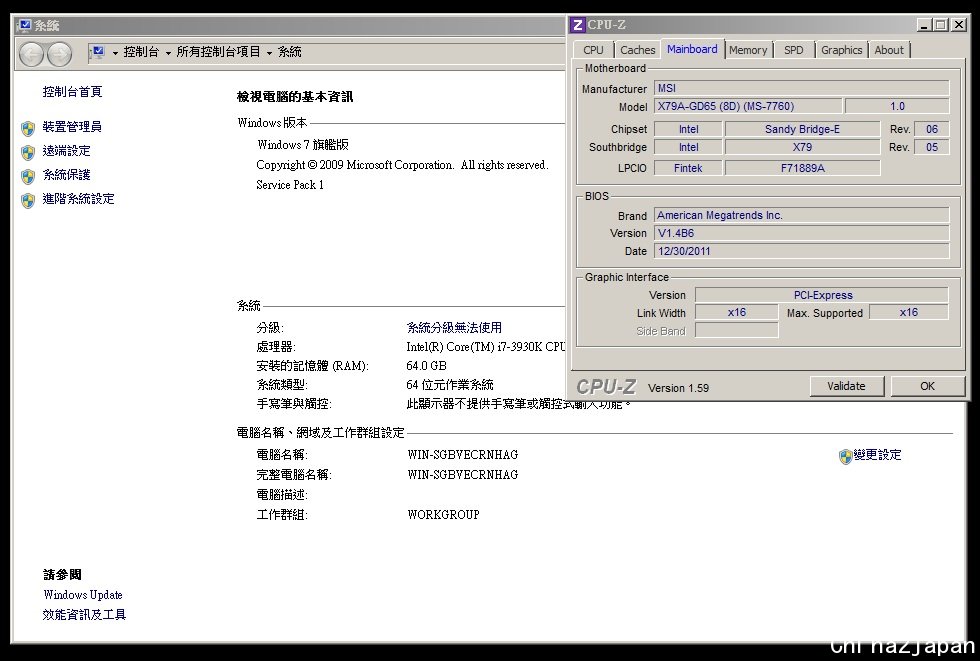980x661 pixels.
Task: Click the Forward navigation arrow button
Action: pos(59,54)
